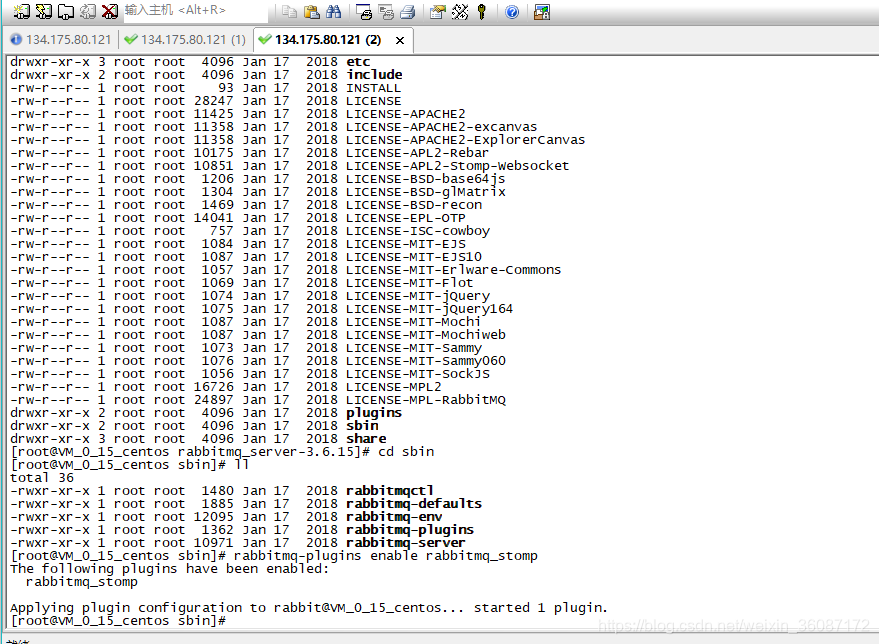This screenshot has height=644, width=879.
Task: Click the 'rabbitmq-plugins enable rabbitmq_stomp' command
Action: 386,555
